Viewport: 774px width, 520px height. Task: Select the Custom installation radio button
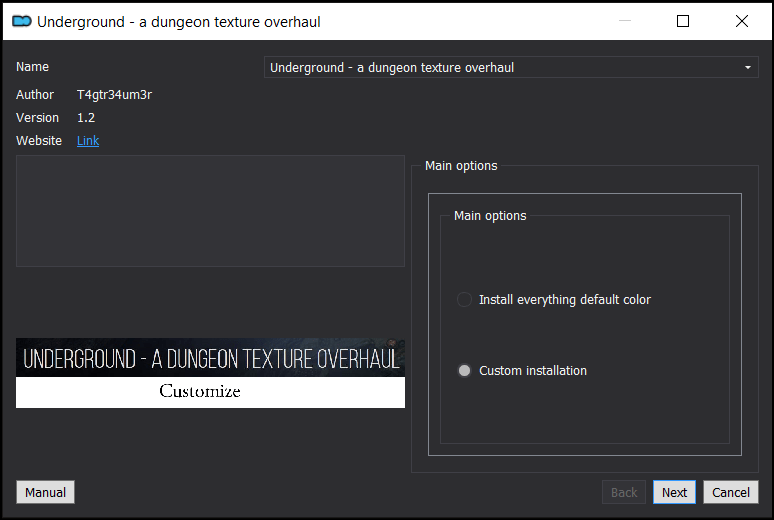point(464,370)
